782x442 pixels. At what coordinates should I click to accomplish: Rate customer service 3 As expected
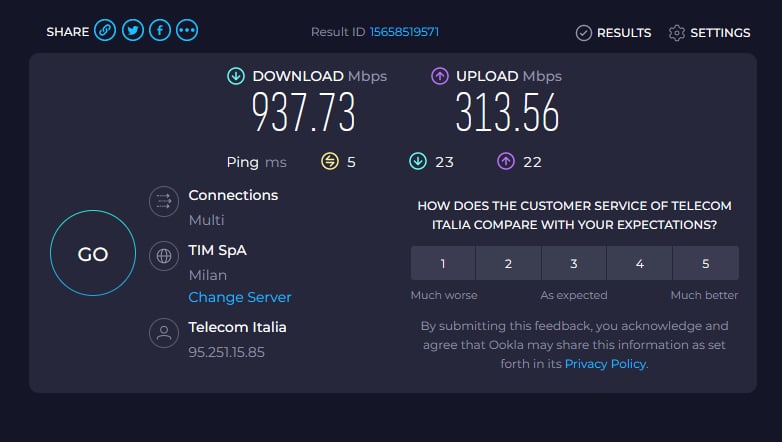pyautogui.click(x=574, y=263)
